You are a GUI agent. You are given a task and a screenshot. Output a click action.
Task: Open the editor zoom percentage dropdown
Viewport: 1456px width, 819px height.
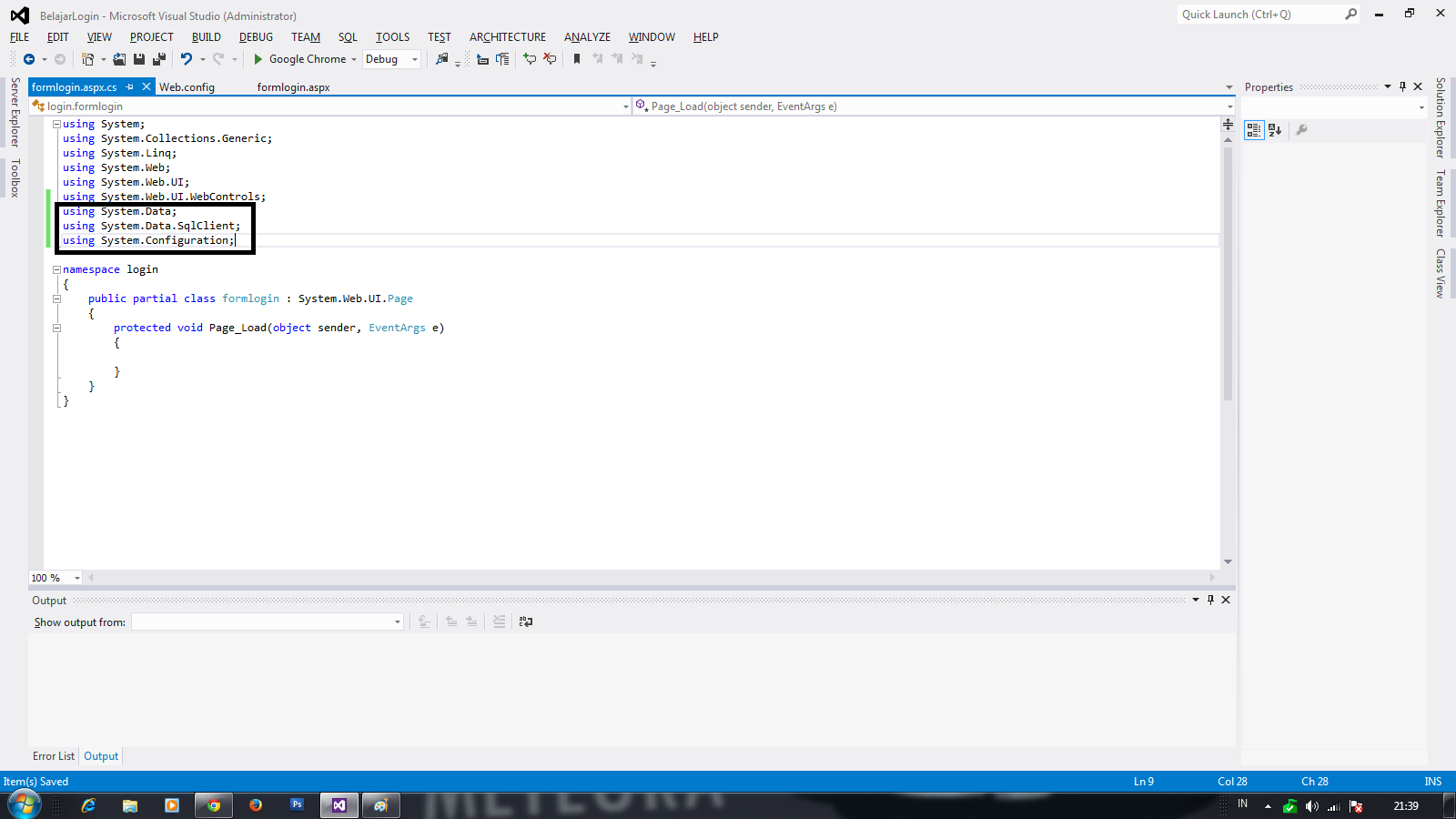76,578
